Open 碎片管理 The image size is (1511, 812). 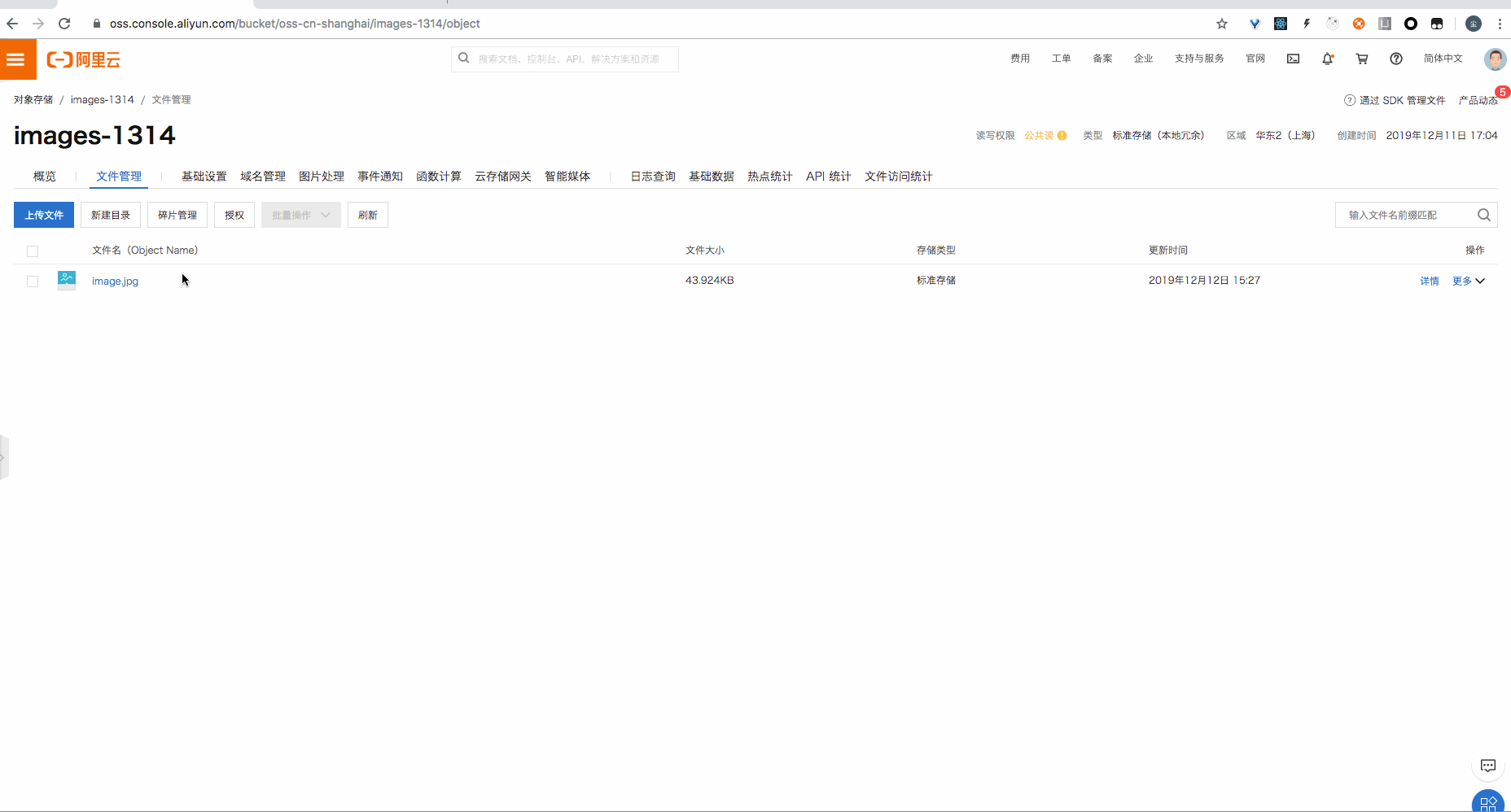pyautogui.click(x=177, y=215)
